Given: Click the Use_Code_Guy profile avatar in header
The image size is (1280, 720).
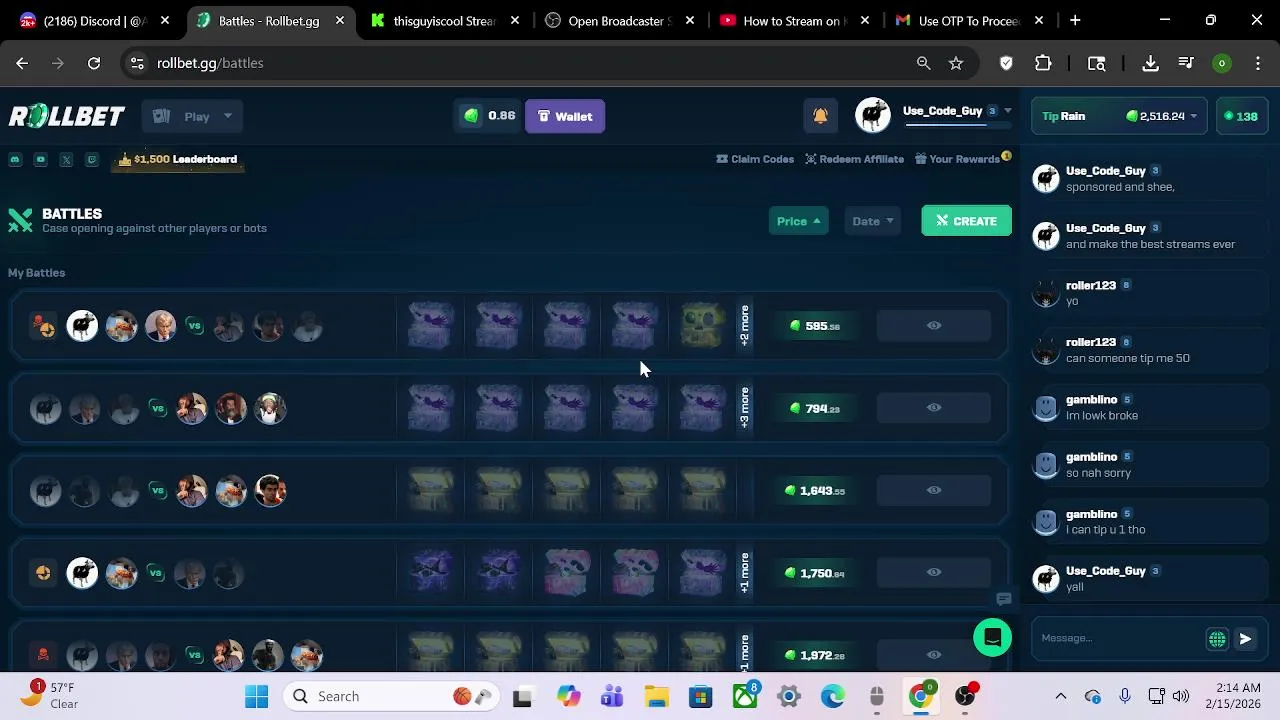Looking at the screenshot, I should [x=873, y=116].
